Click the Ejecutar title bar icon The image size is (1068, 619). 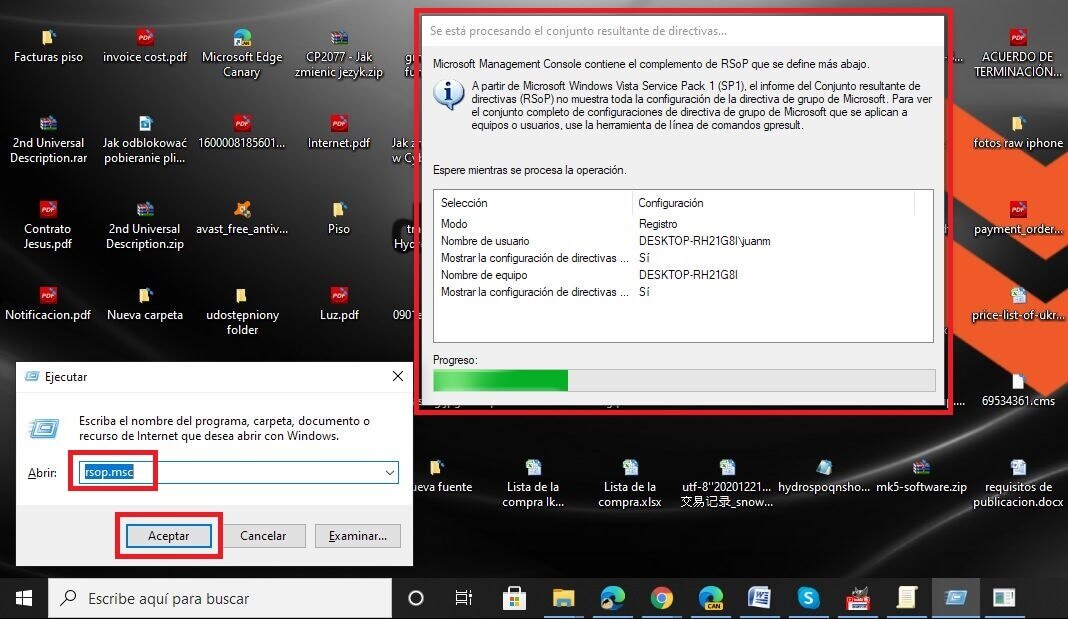(32, 377)
